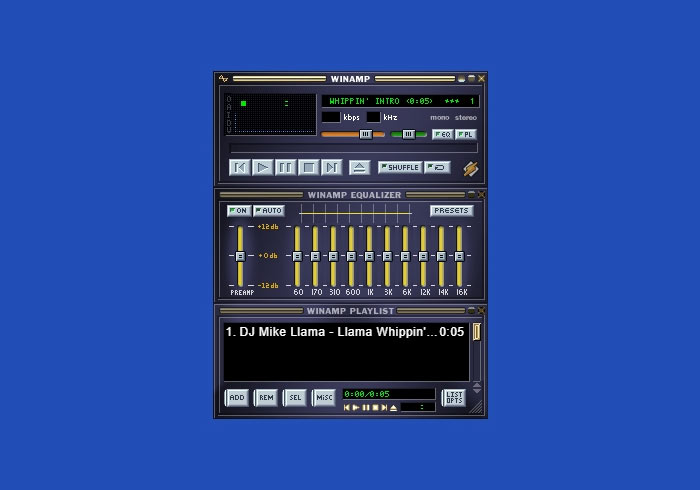700x490 pixels.
Task: Click the clutter bar V visualization letter
Action: (229, 130)
